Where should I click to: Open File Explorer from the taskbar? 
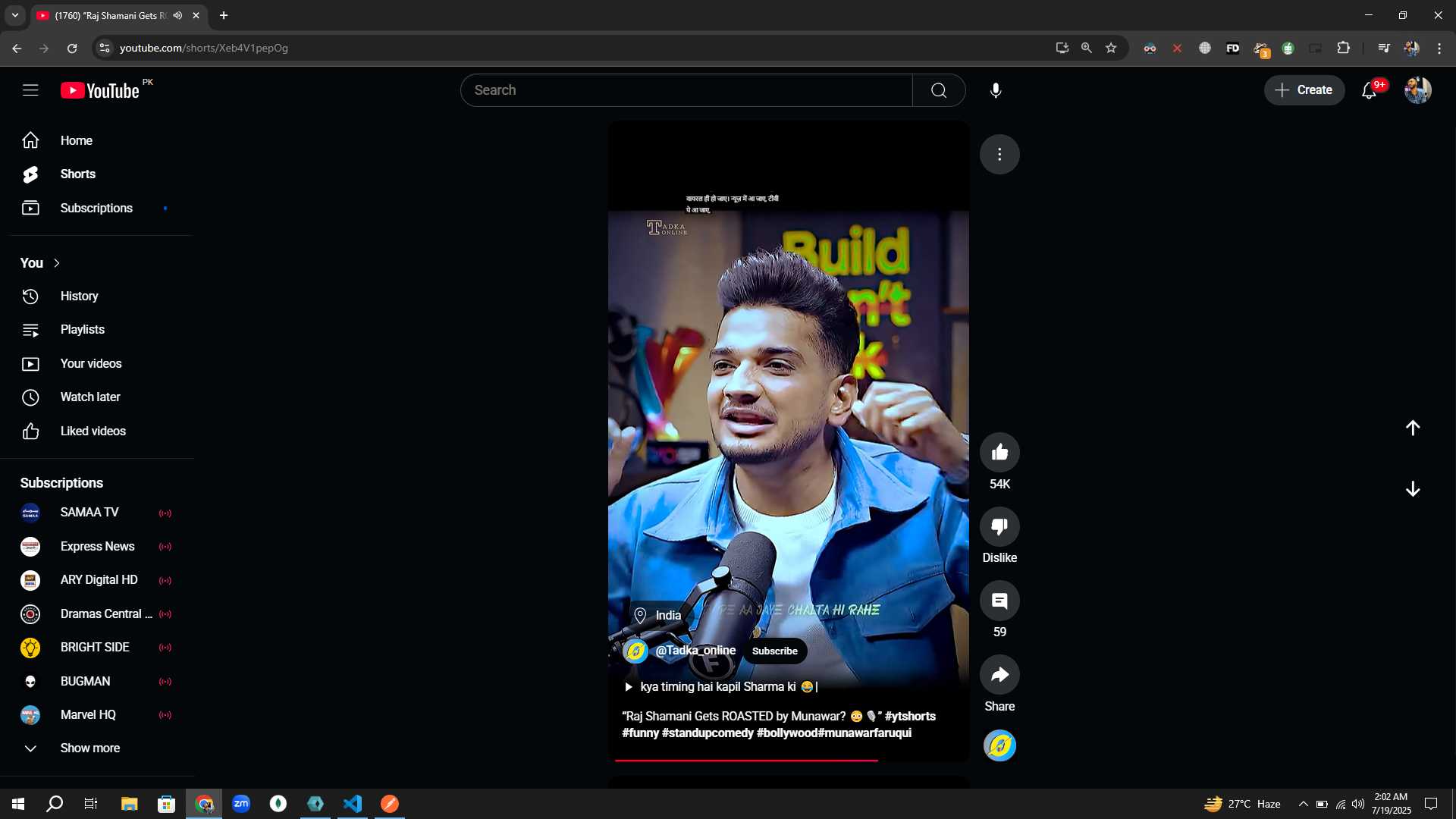(x=129, y=804)
